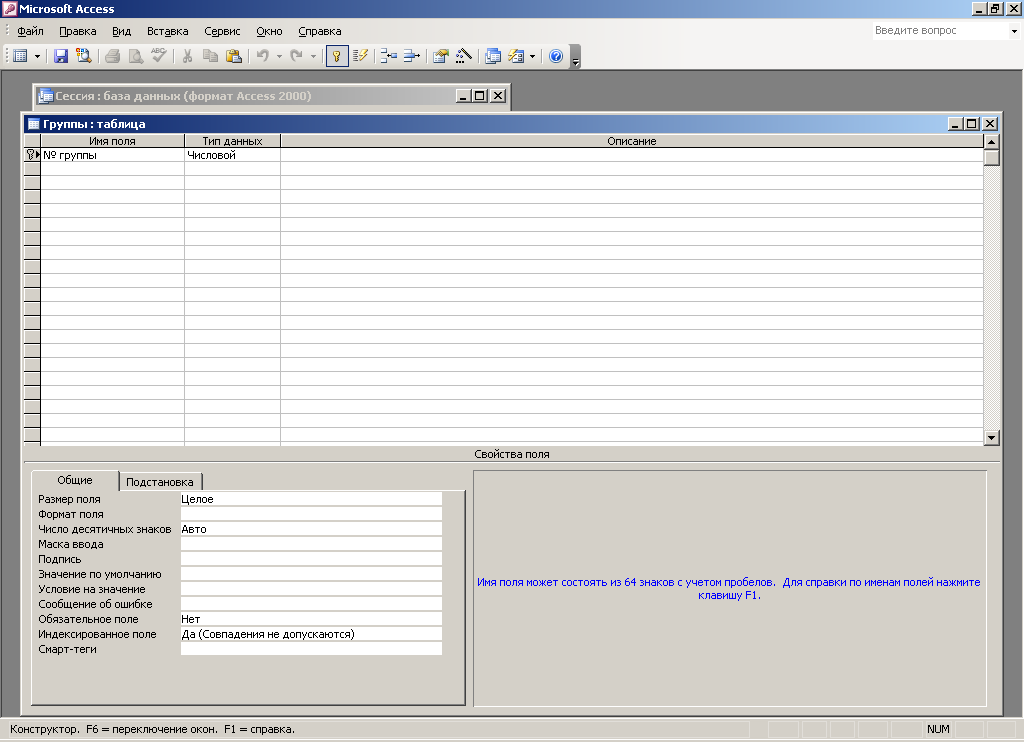
Task: Open the Undo history dropdown arrow
Action: pos(279,56)
